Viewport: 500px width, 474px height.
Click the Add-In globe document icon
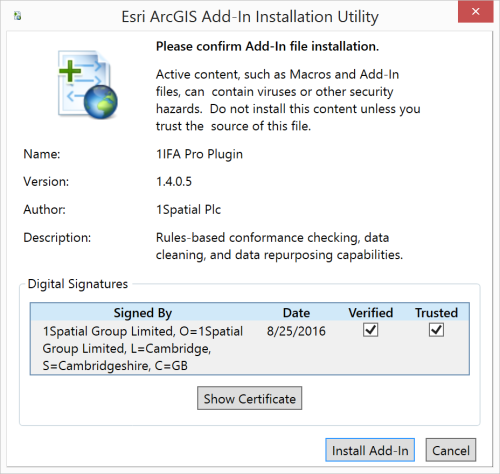coord(88,85)
